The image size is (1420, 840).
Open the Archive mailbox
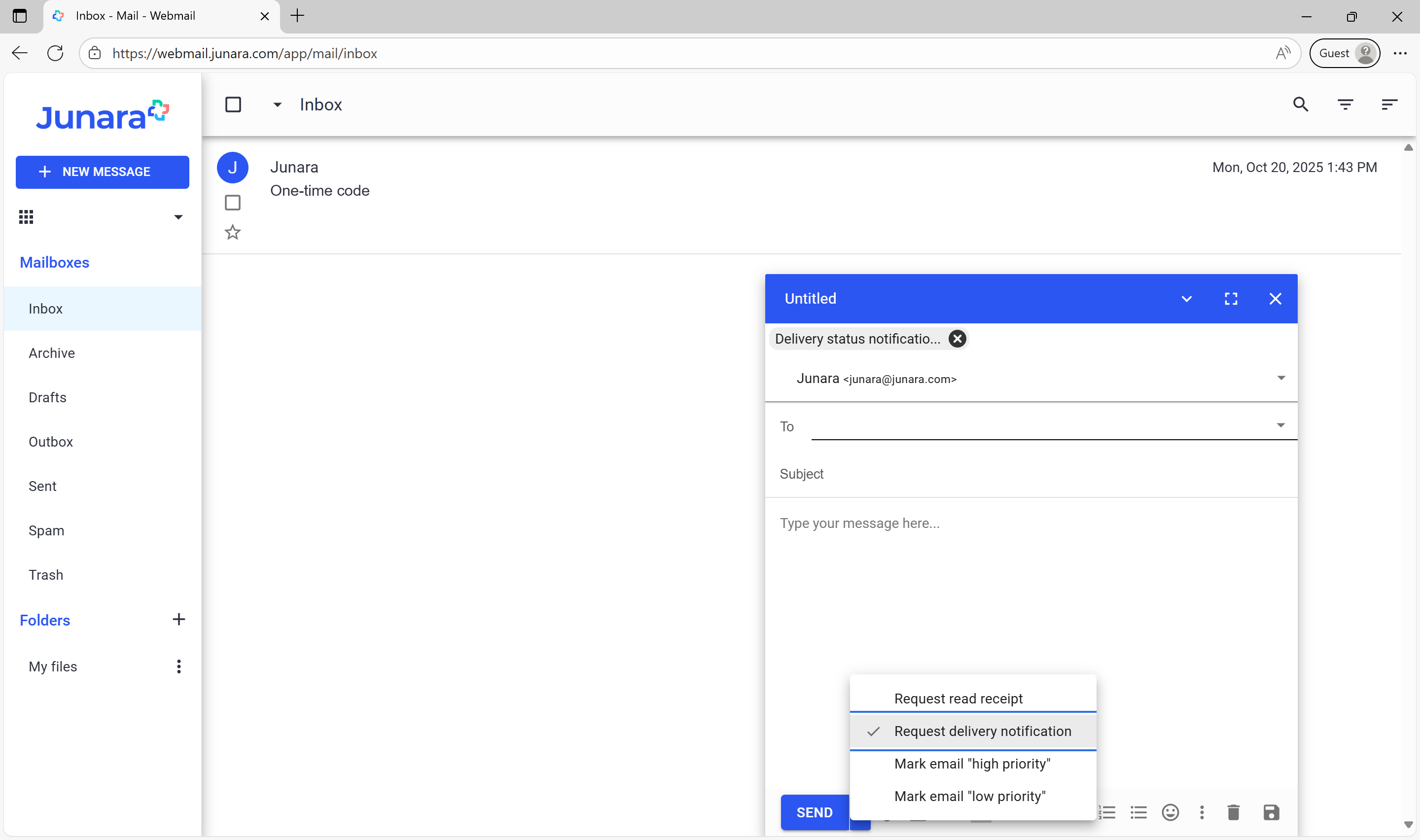point(103,352)
